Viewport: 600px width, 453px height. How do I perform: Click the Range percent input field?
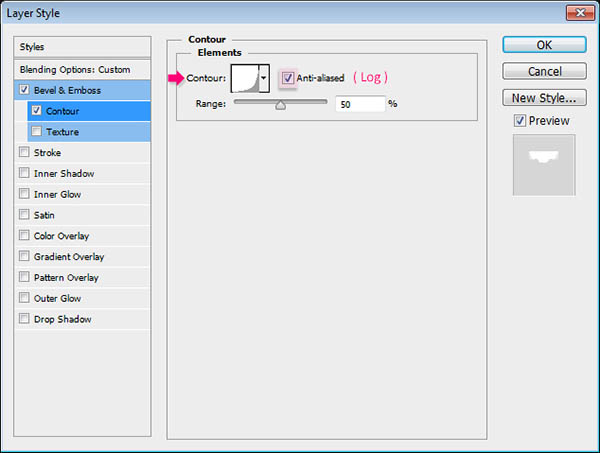click(x=360, y=104)
